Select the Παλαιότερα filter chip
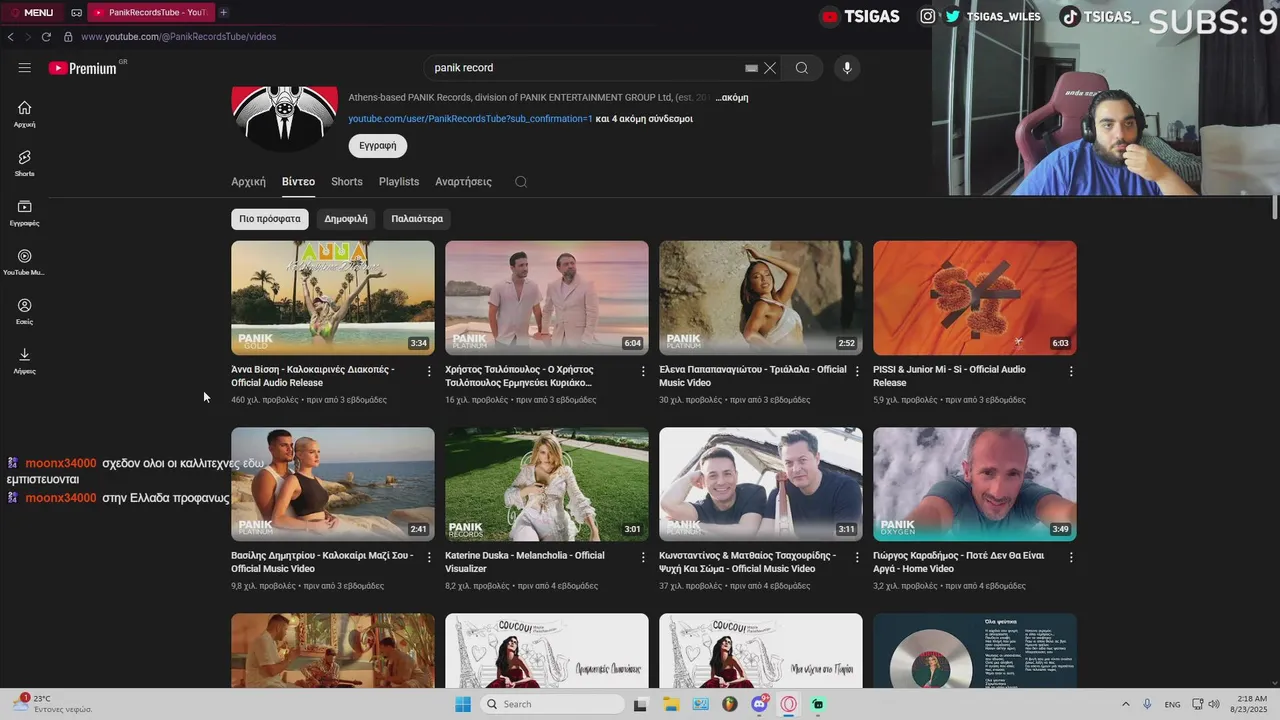Viewport: 1280px width, 720px height. click(417, 219)
